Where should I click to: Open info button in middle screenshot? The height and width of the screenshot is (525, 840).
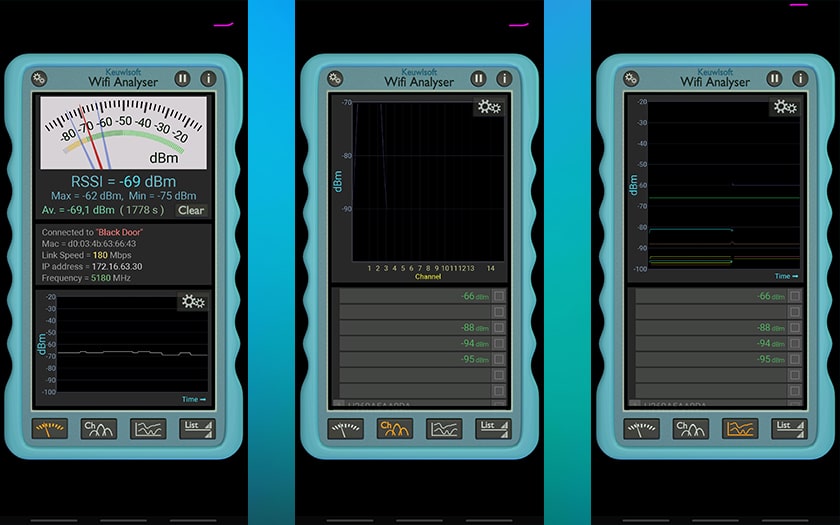[x=504, y=79]
